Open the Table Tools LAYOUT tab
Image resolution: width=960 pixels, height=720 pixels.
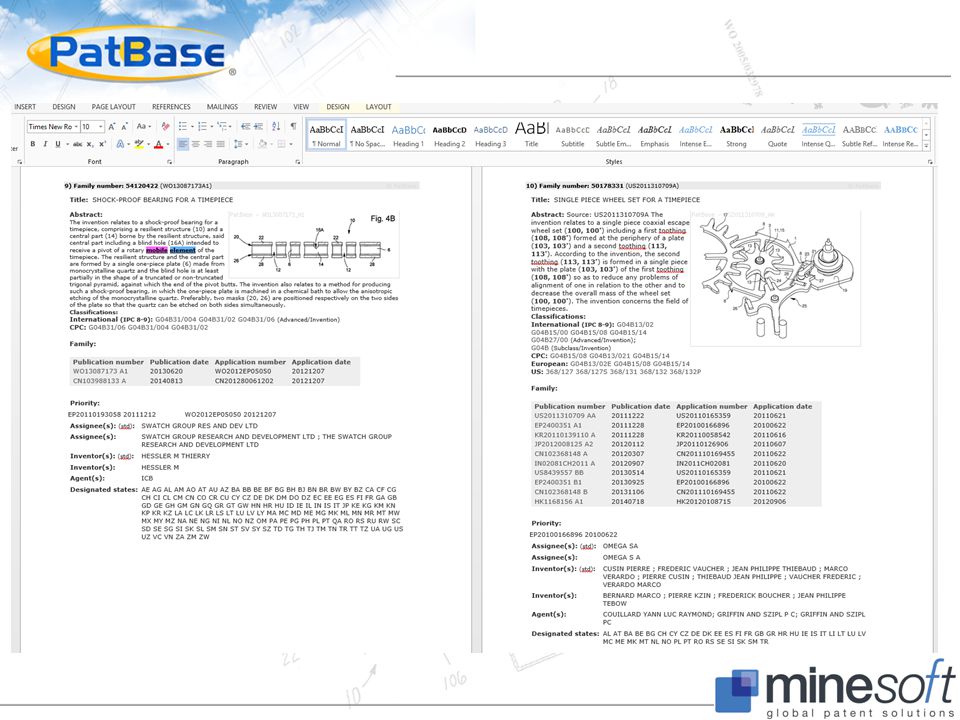(x=378, y=107)
